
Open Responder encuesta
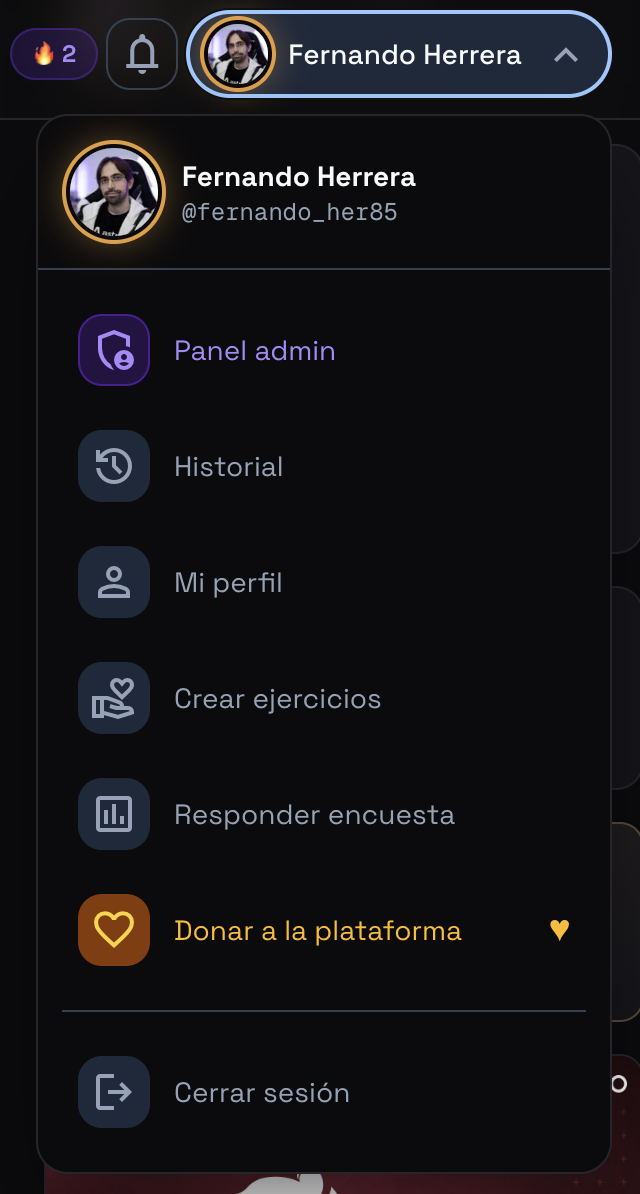(324, 814)
